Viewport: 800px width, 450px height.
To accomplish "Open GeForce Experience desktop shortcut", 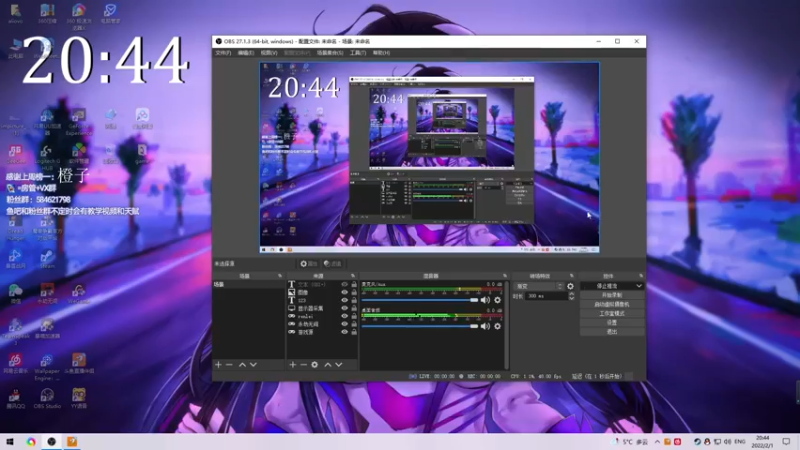I will point(79,122).
